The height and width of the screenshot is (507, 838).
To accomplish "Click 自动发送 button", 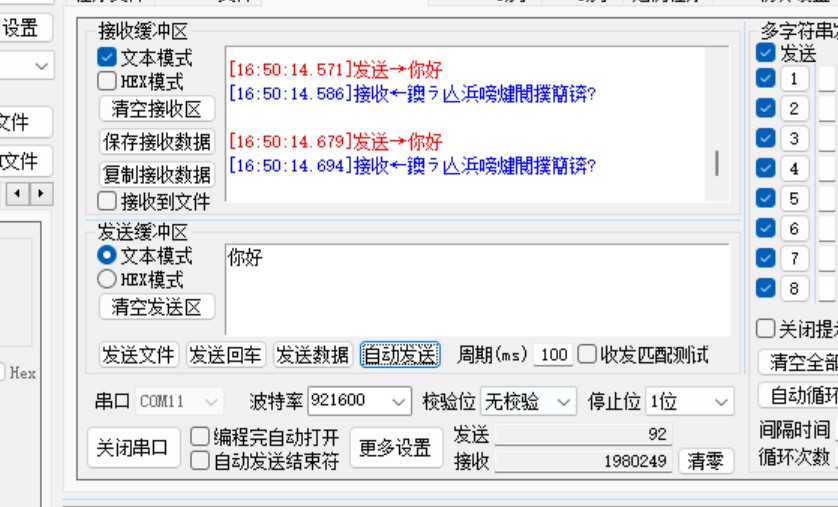I will (x=400, y=355).
